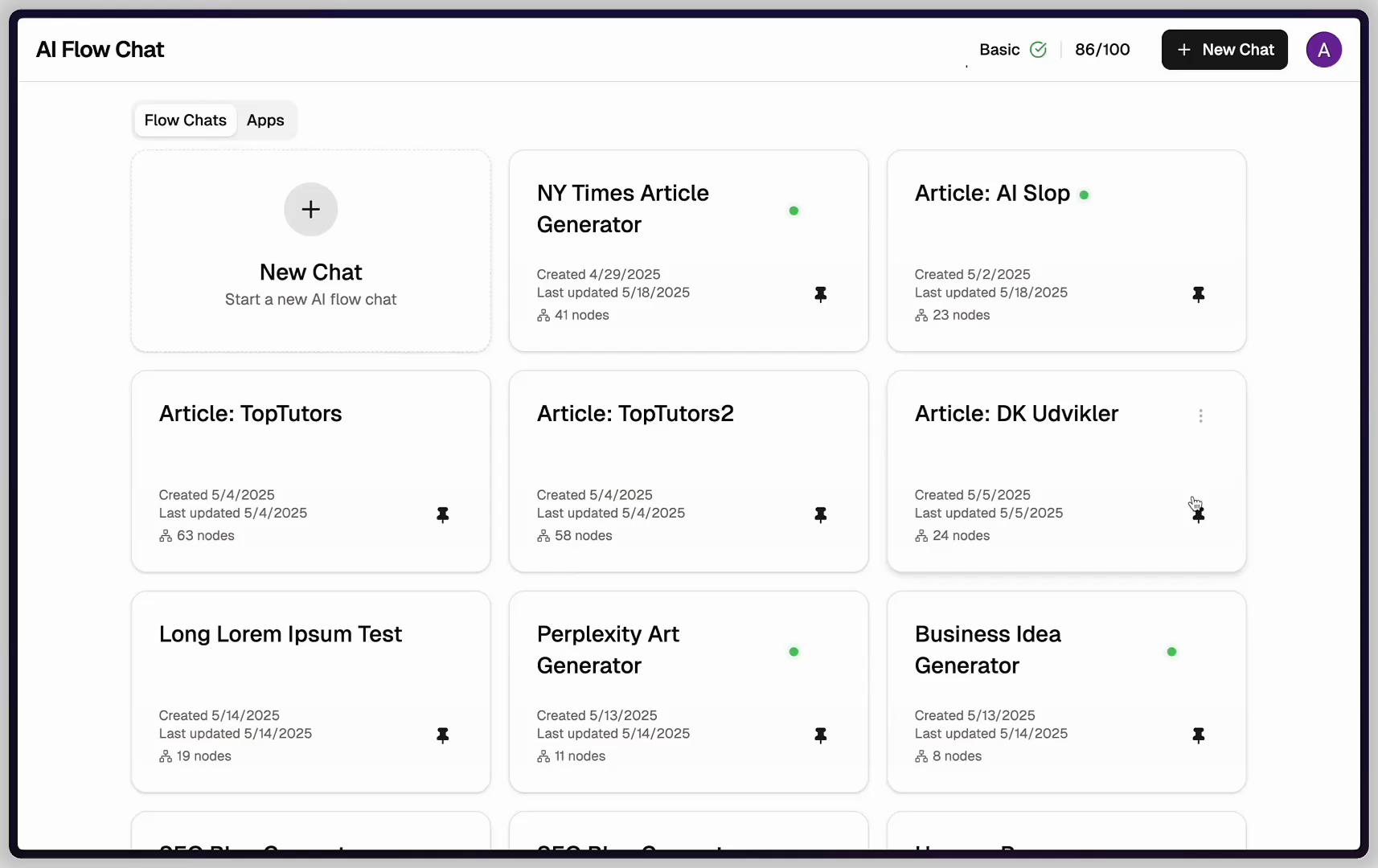Click the Basic plan checkmark icon
The width and height of the screenshot is (1378, 868).
(1038, 50)
